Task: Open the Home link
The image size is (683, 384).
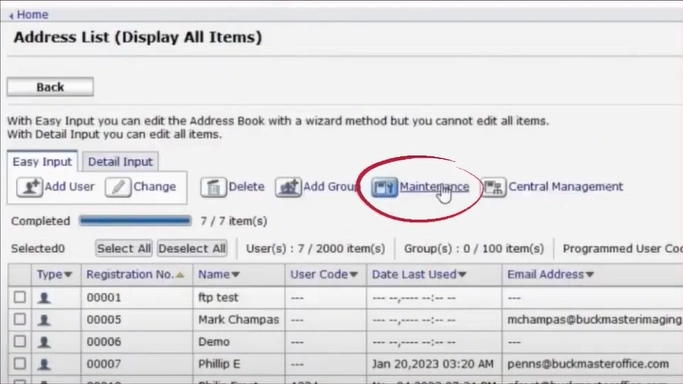Action: pyautogui.click(x=32, y=15)
